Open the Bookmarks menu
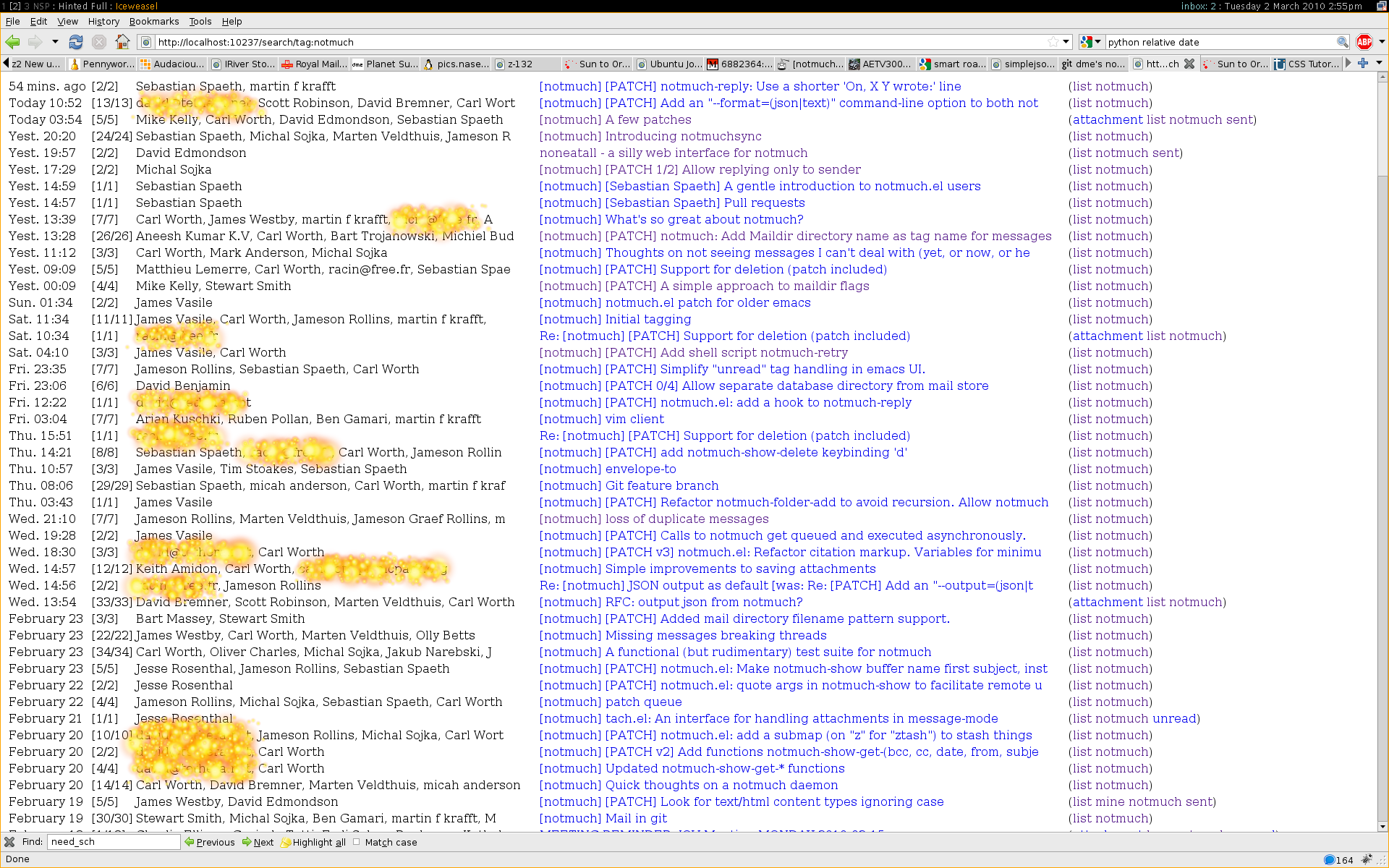This screenshot has width=1389, height=868. (x=153, y=22)
